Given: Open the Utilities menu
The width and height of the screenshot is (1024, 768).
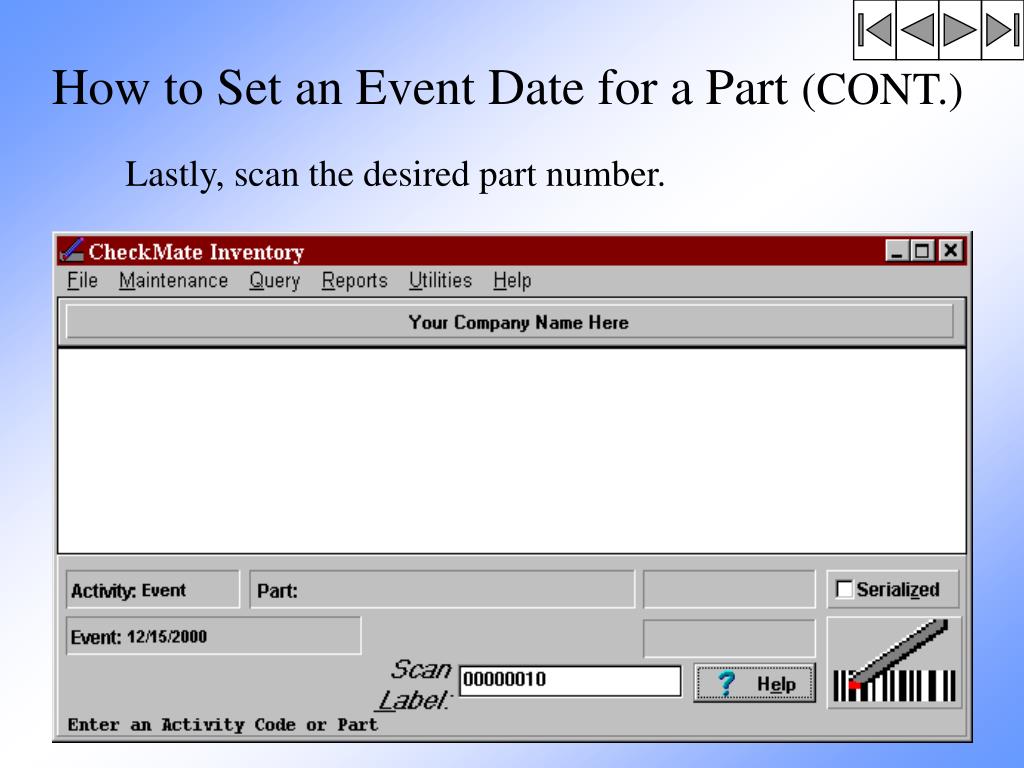Looking at the screenshot, I should click(440, 281).
